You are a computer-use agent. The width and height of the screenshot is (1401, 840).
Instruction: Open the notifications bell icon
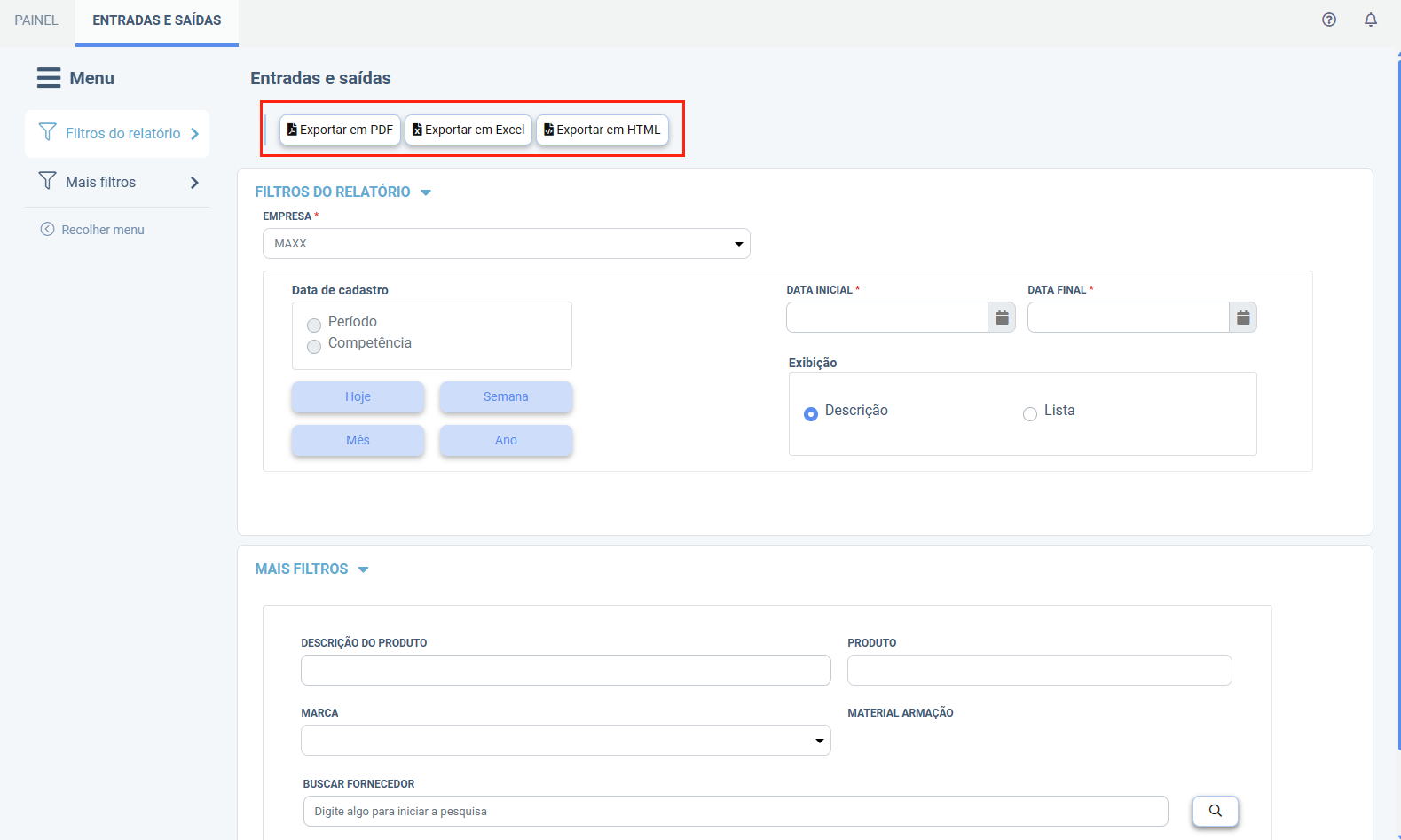(x=1371, y=20)
